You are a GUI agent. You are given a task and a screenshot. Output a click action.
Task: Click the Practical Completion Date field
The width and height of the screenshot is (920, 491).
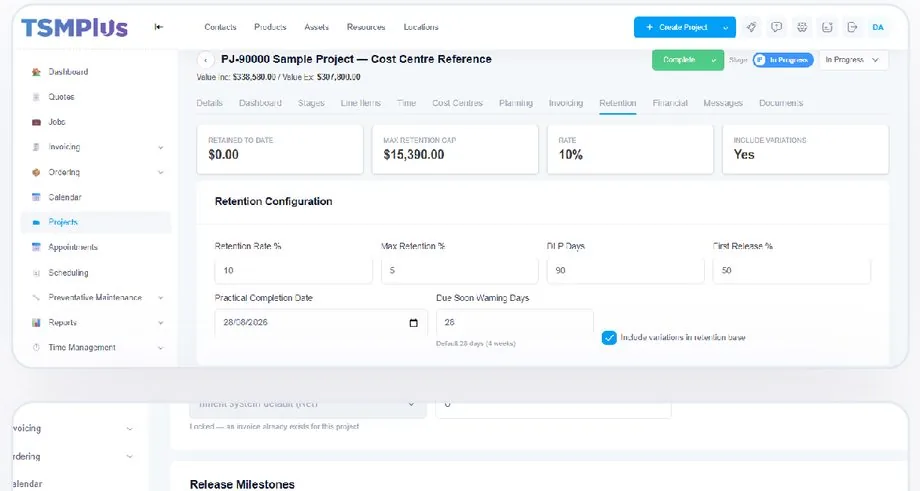(x=321, y=323)
